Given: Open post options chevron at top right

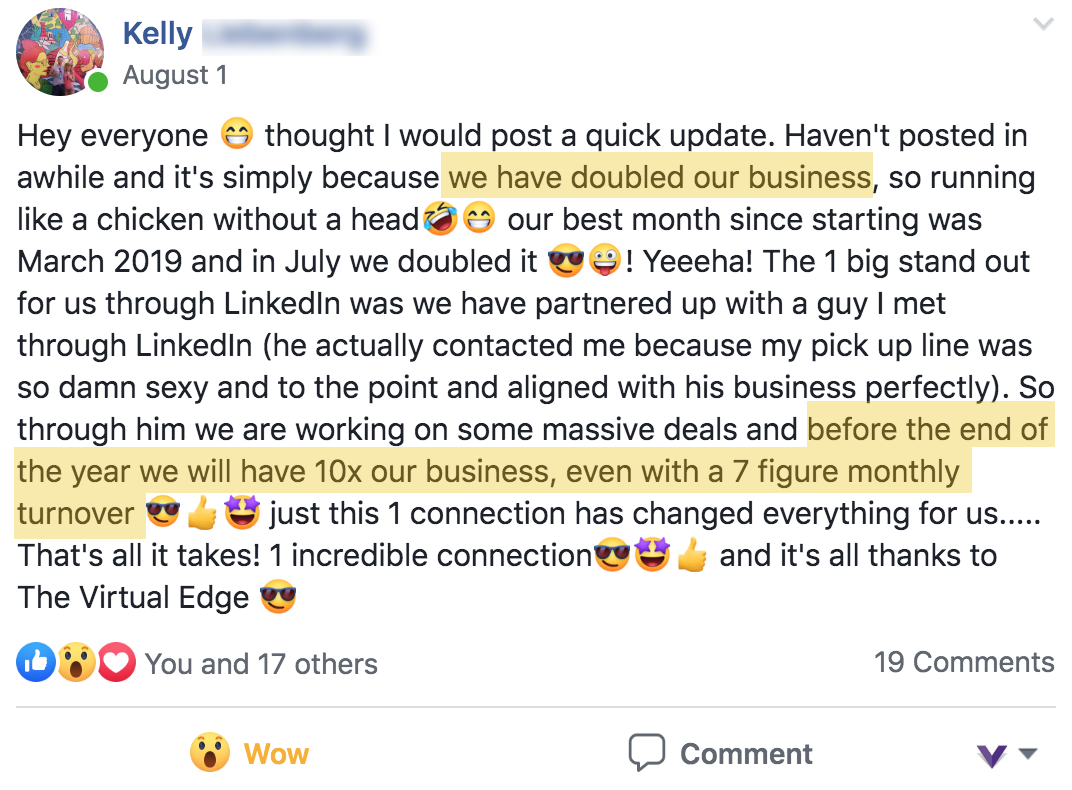Looking at the screenshot, I should [x=1043, y=24].
